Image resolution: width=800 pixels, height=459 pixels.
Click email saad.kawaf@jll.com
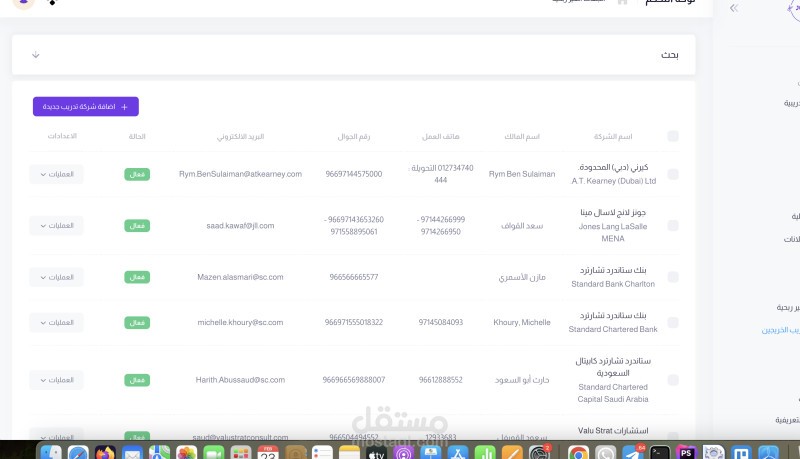point(240,225)
